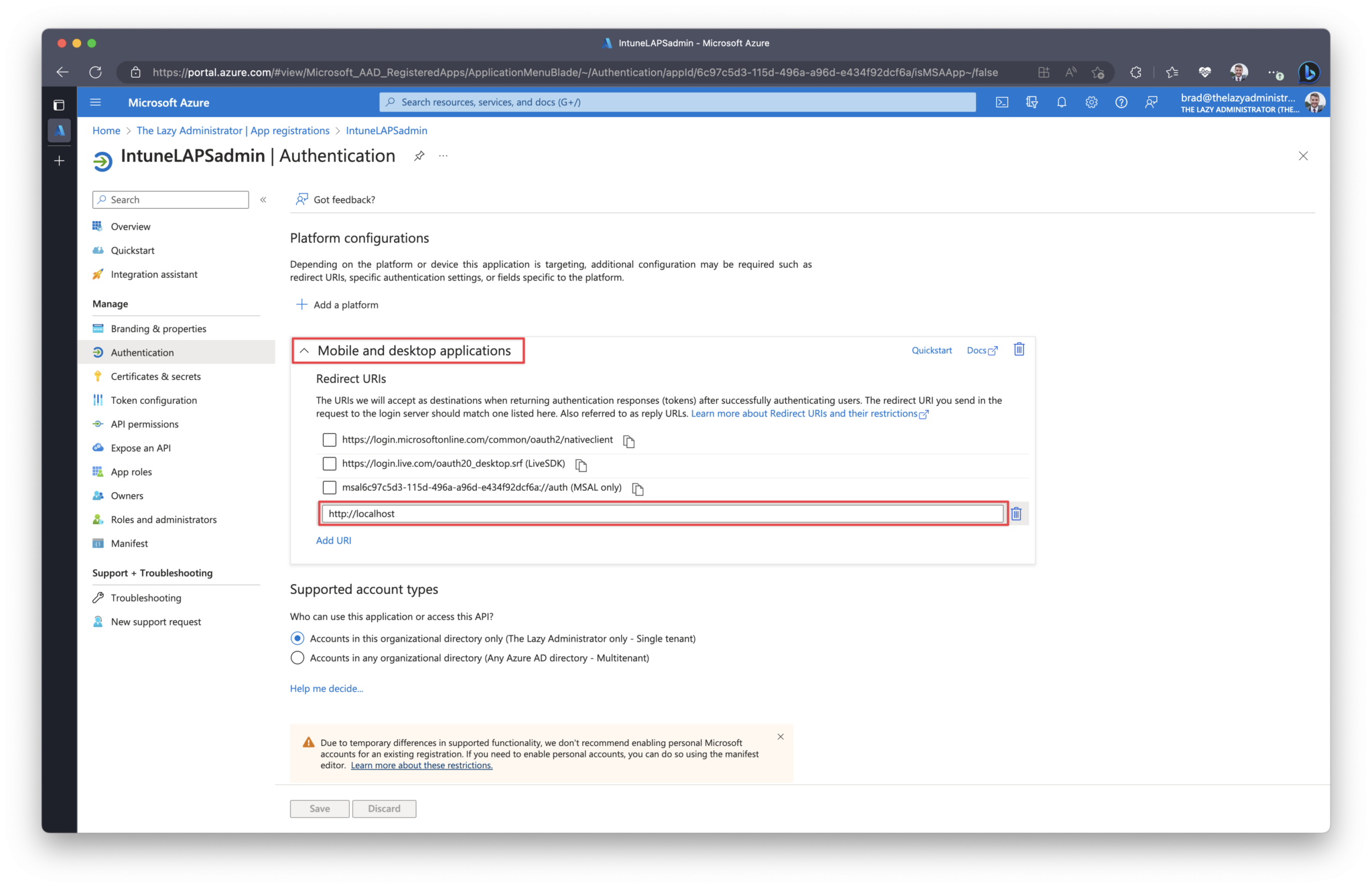1372x888 pixels.
Task: Open Manifest menu item
Action: pos(129,544)
